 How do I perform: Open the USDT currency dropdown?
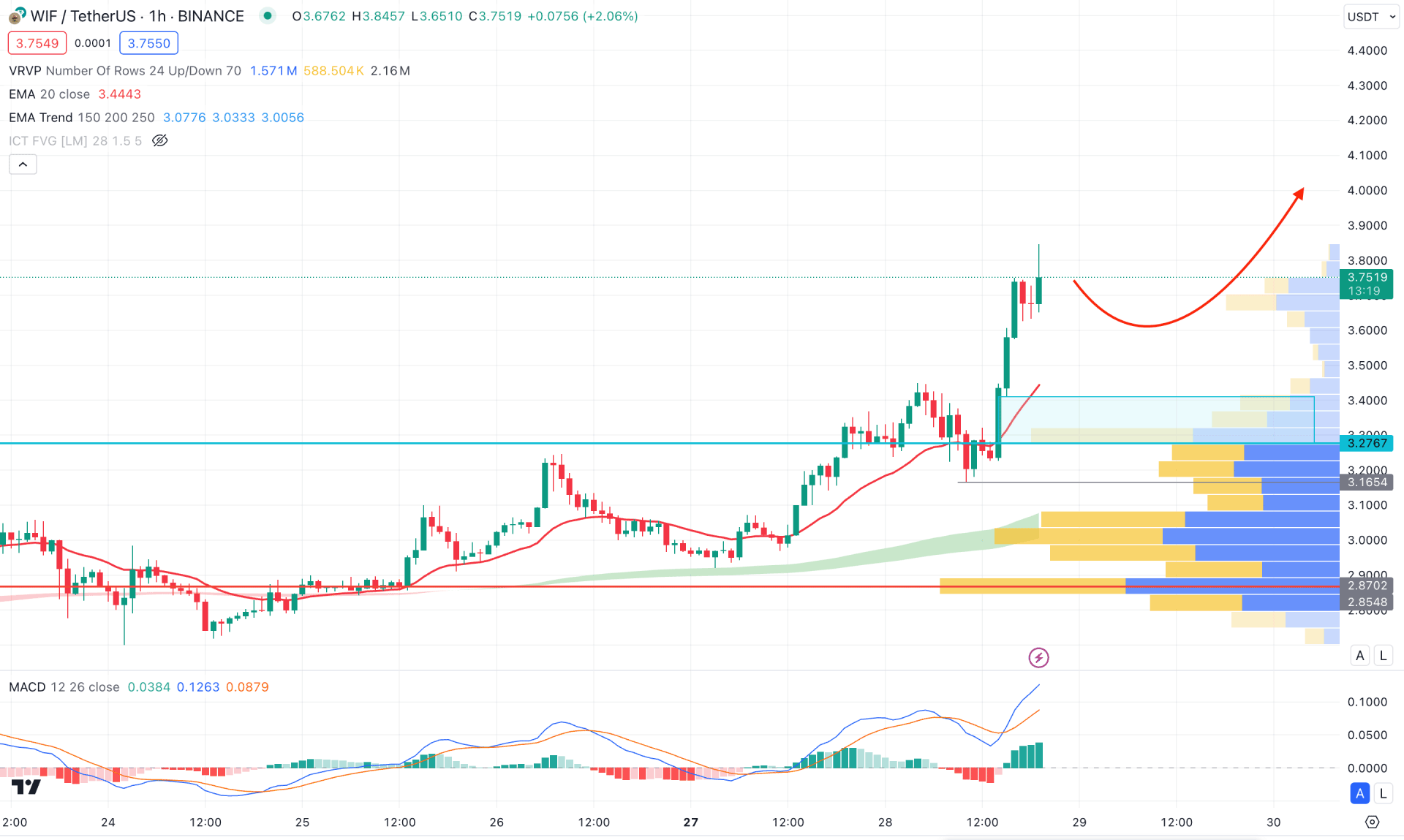(1371, 17)
